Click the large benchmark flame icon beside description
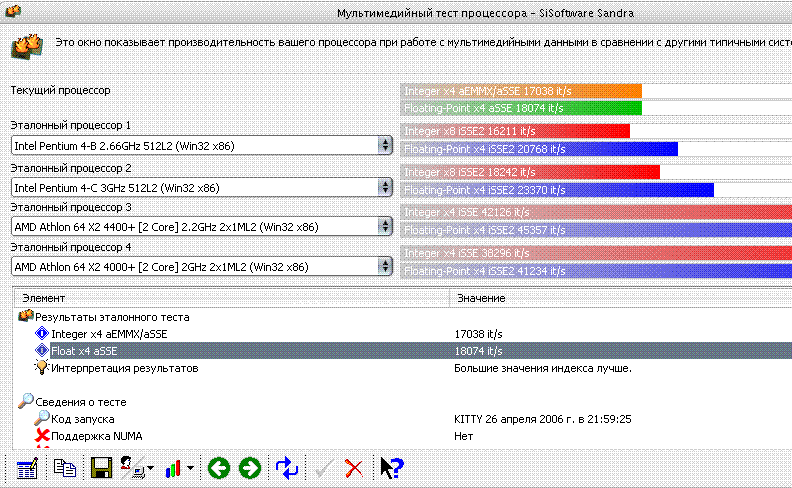Image resolution: width=792 pixels, height=488 pixels. tap(27, 47)
